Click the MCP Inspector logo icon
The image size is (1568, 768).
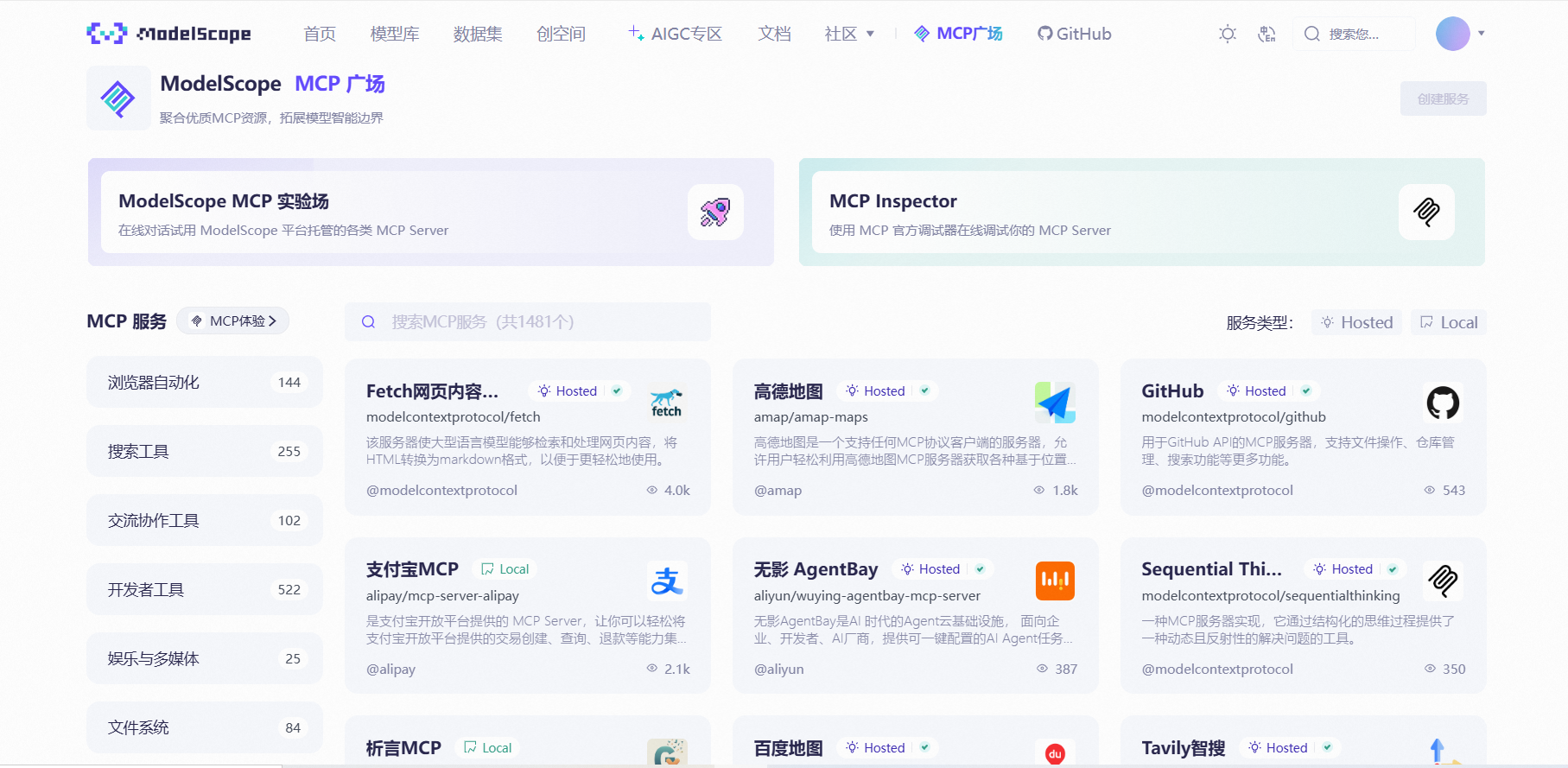pos(1426,212)
